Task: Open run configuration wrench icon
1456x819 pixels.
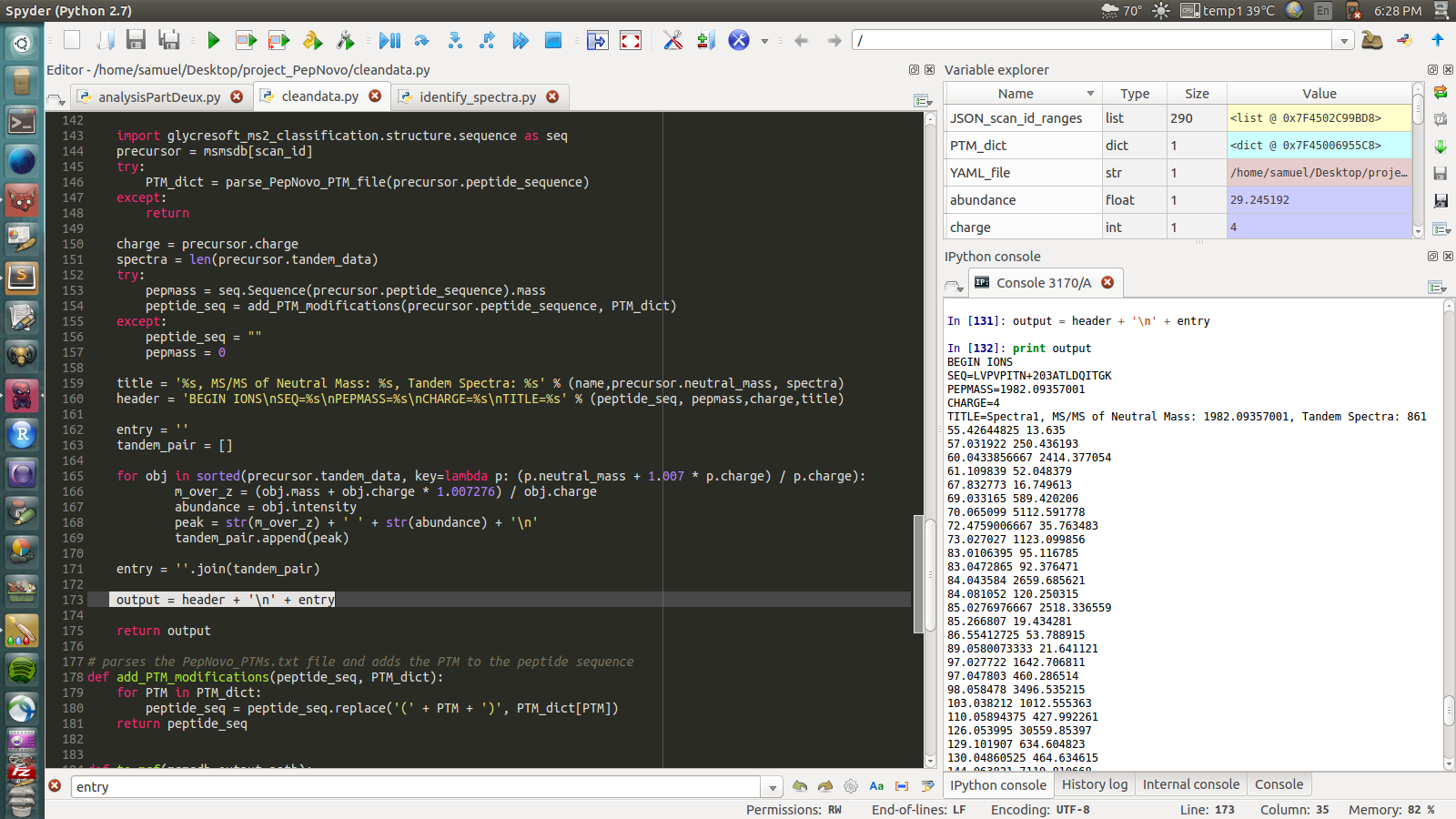Action: click(346, 40)
